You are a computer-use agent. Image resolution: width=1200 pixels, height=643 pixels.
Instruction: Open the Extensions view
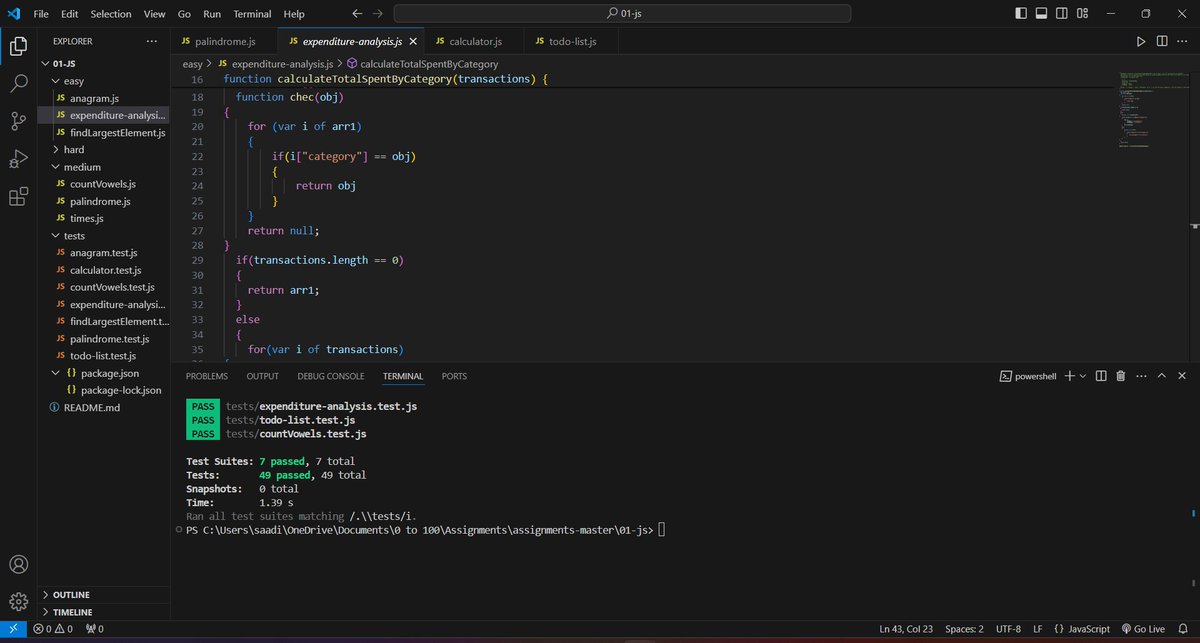tap(18, 196)
